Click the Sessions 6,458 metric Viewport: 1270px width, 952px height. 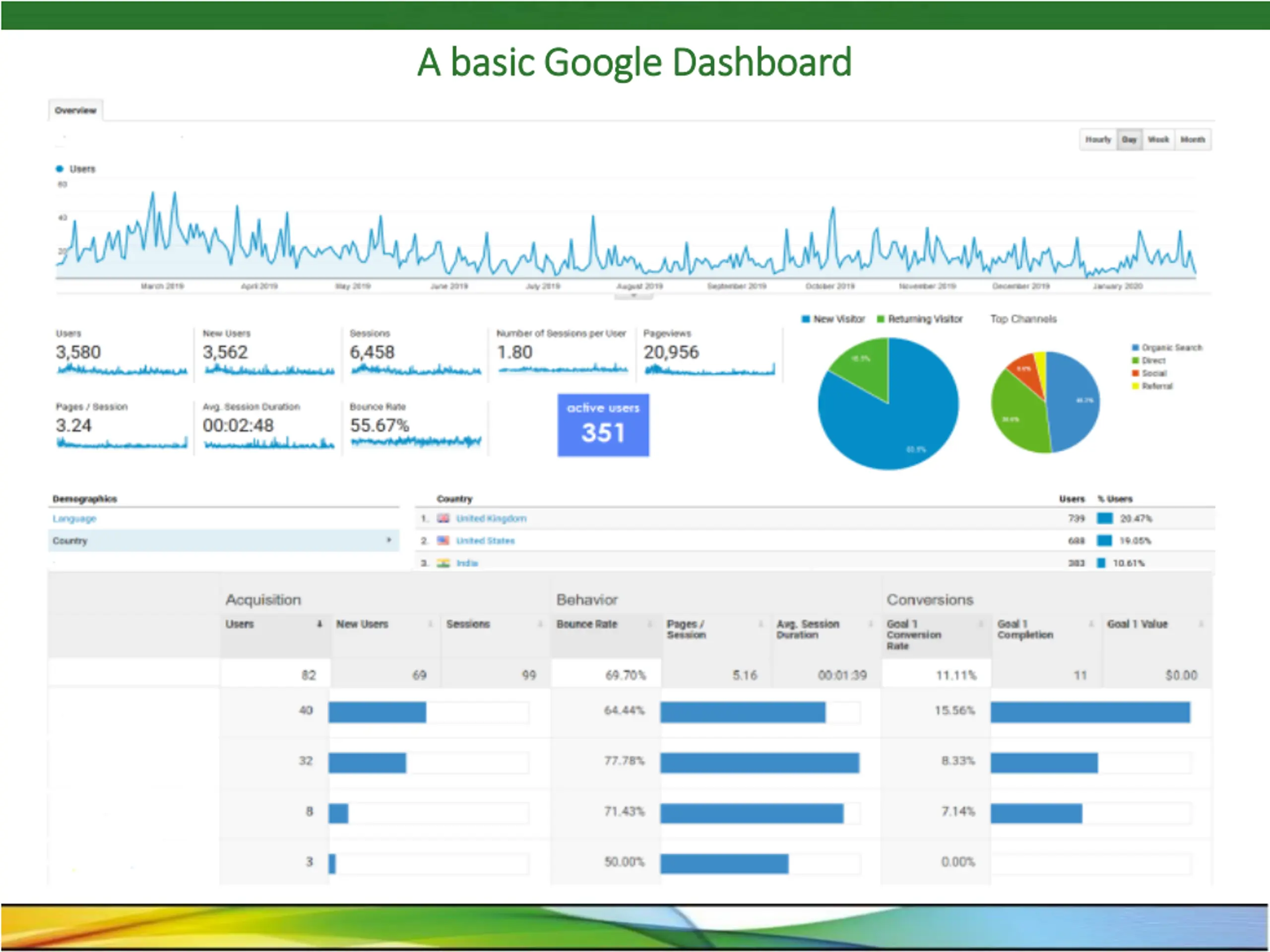point(415,353)
